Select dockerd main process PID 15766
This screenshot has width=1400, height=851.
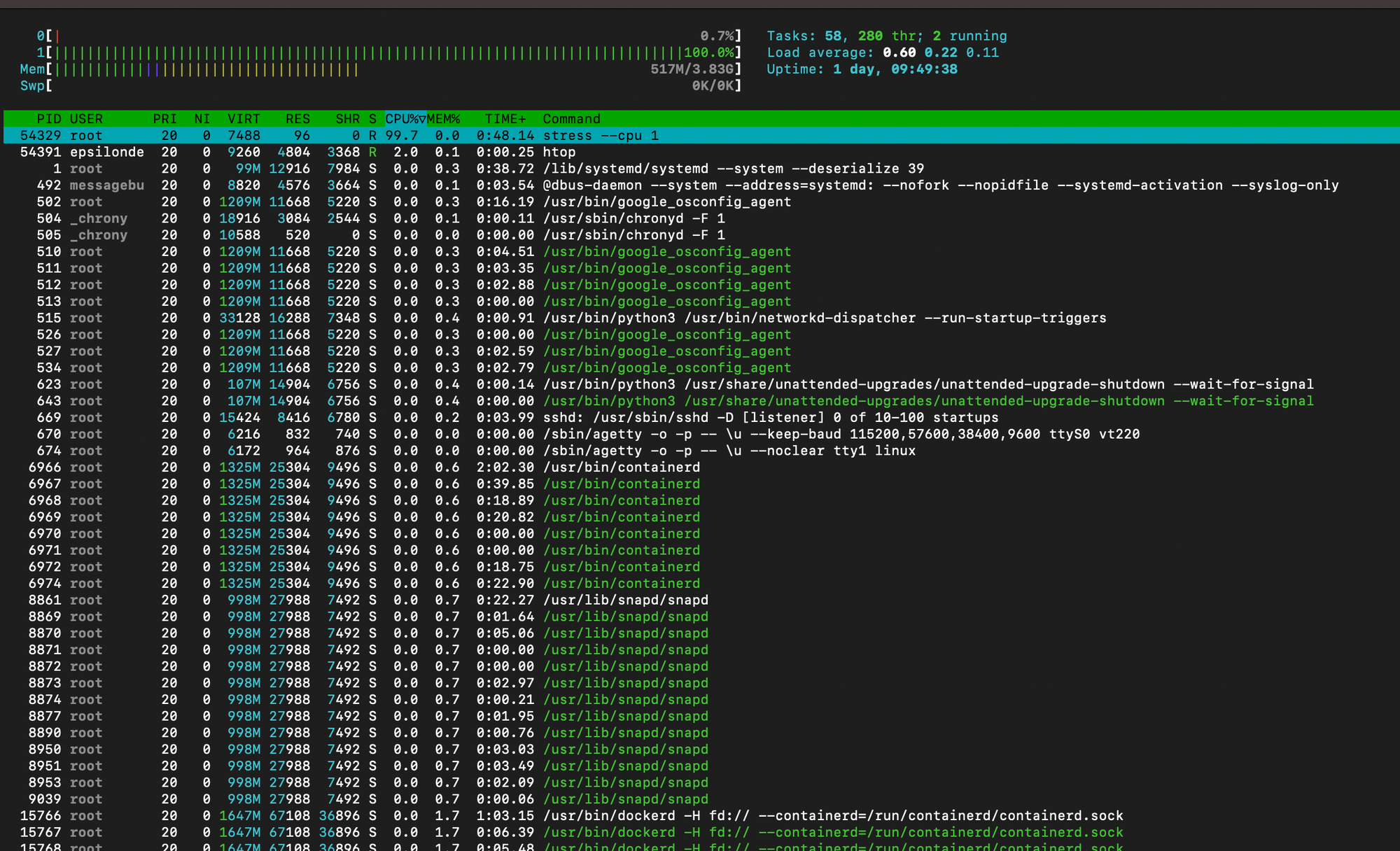tap(701, 816)
